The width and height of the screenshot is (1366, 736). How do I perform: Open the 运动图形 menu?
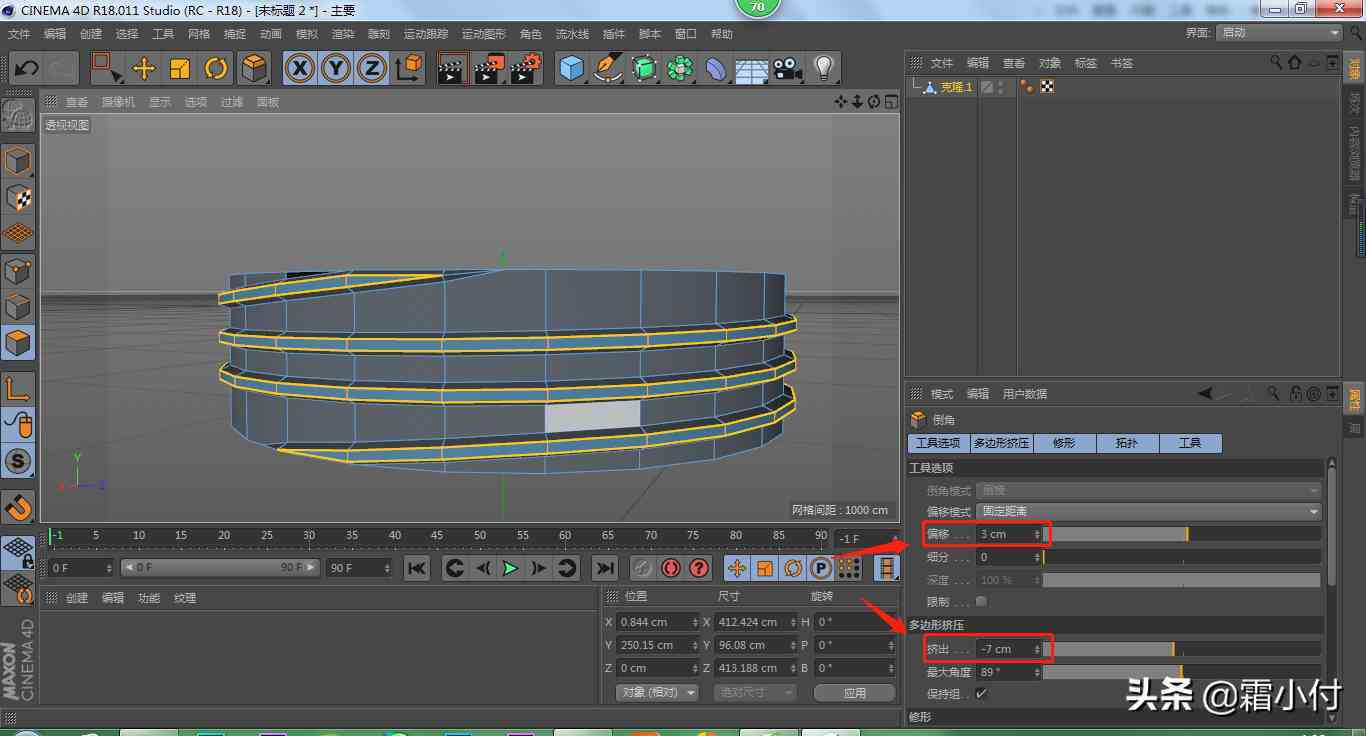click(x=483, y=34)
